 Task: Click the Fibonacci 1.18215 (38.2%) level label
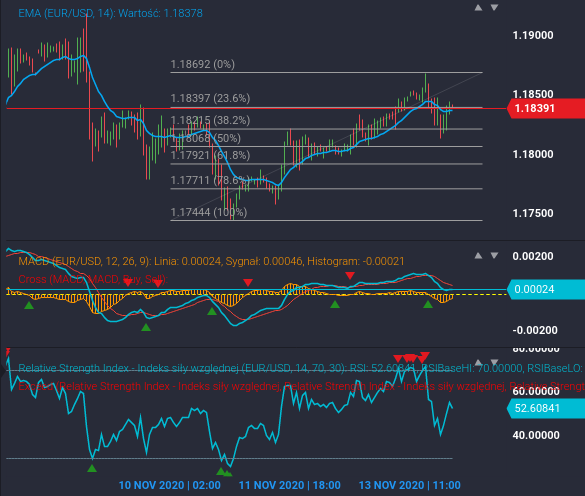pos(210,120)
